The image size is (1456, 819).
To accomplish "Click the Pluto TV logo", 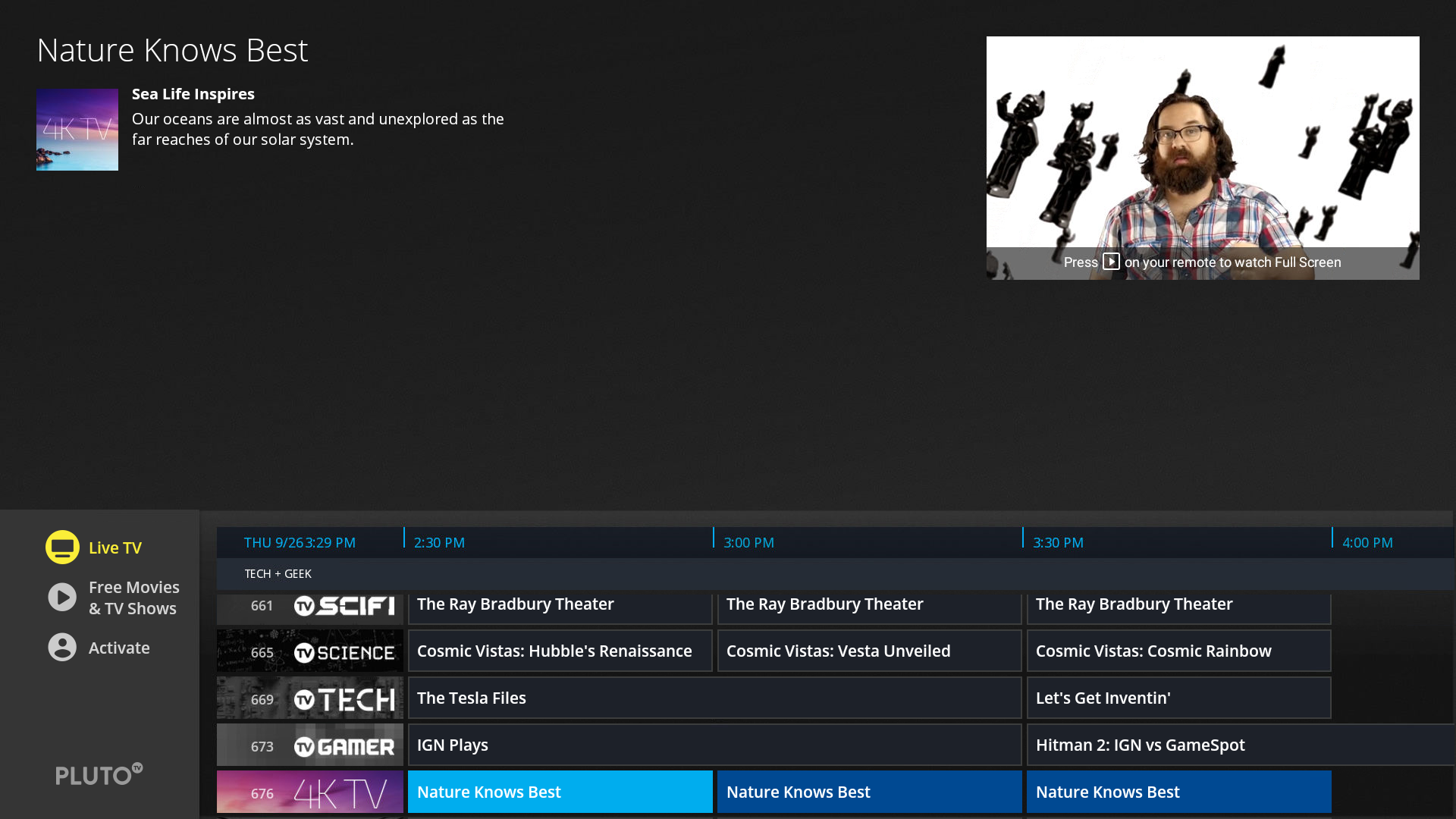I will [x=99, y=774].
